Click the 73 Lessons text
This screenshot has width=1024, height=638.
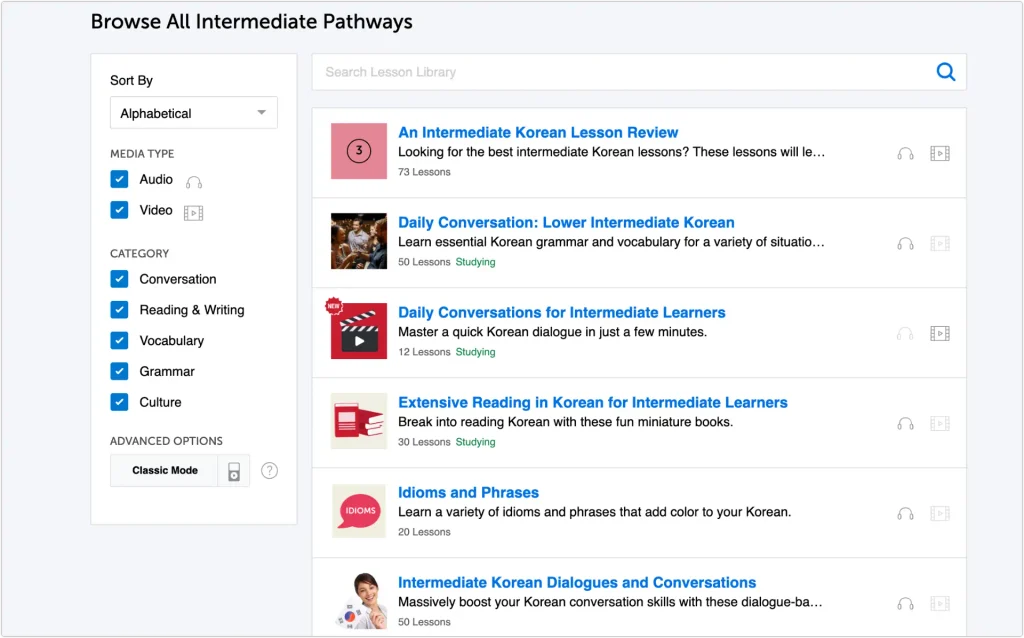424,172
